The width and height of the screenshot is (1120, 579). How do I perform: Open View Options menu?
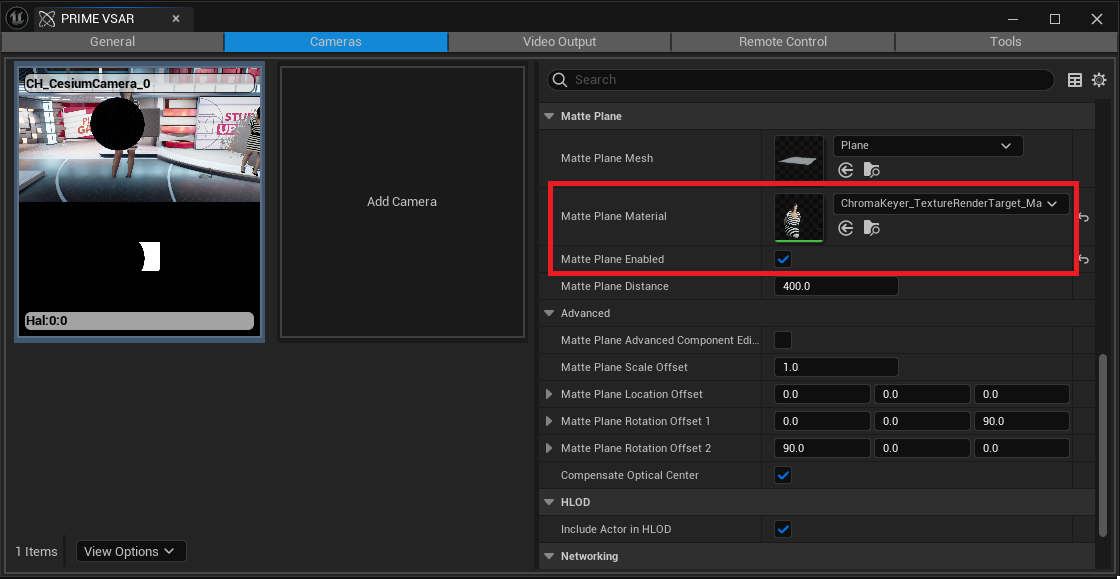[130, 551]
